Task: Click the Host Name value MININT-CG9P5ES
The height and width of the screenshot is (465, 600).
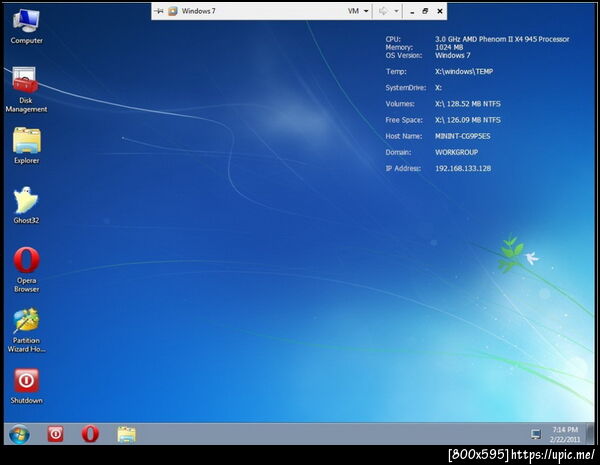Action: [463, 136]
